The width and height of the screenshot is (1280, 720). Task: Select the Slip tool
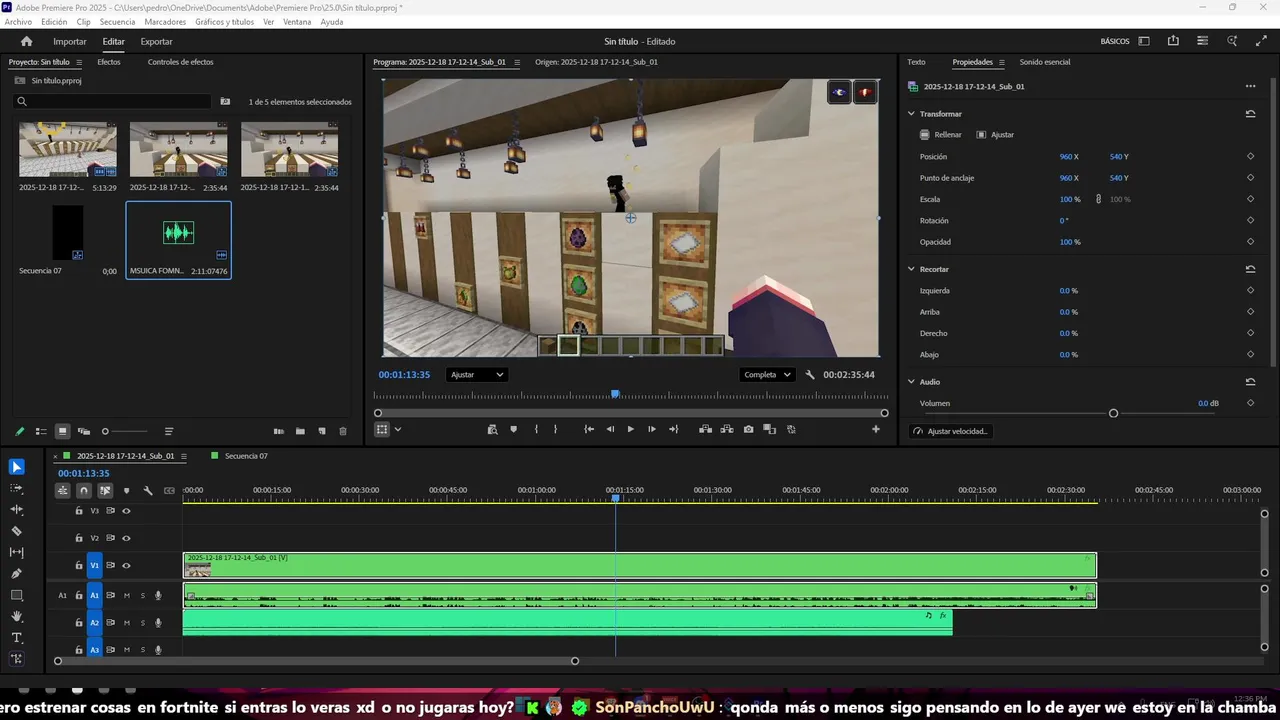click(17, 552)
